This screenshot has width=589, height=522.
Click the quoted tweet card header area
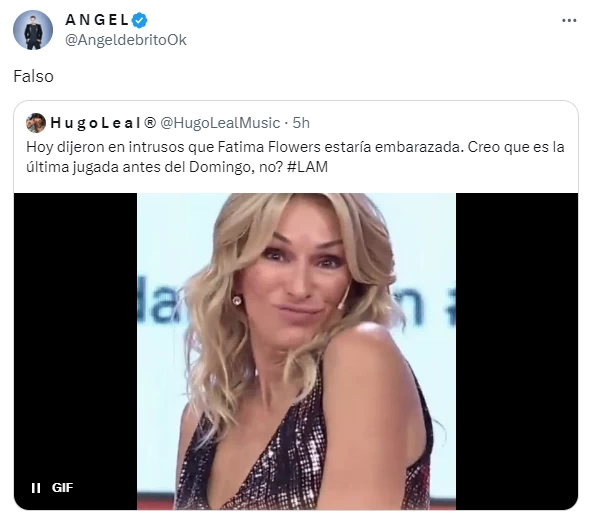(x=168, y=123)
